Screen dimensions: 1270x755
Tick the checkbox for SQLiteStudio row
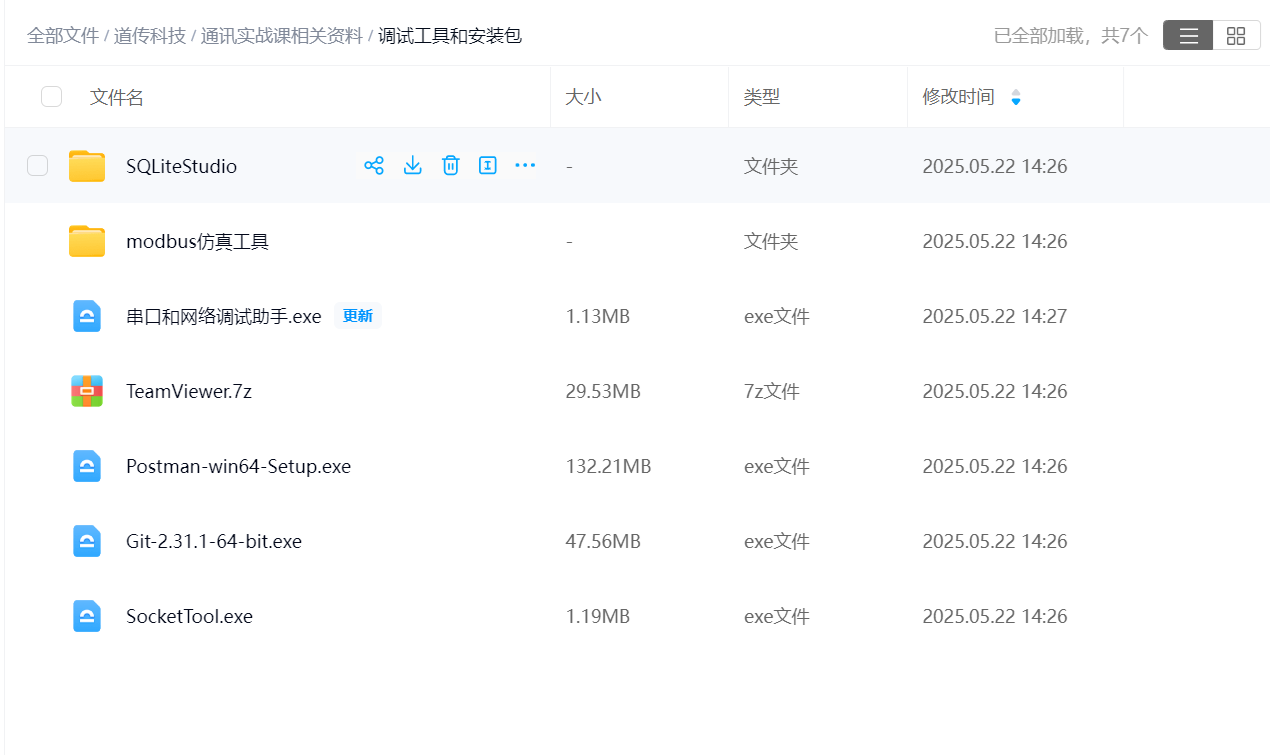point(37,166)
